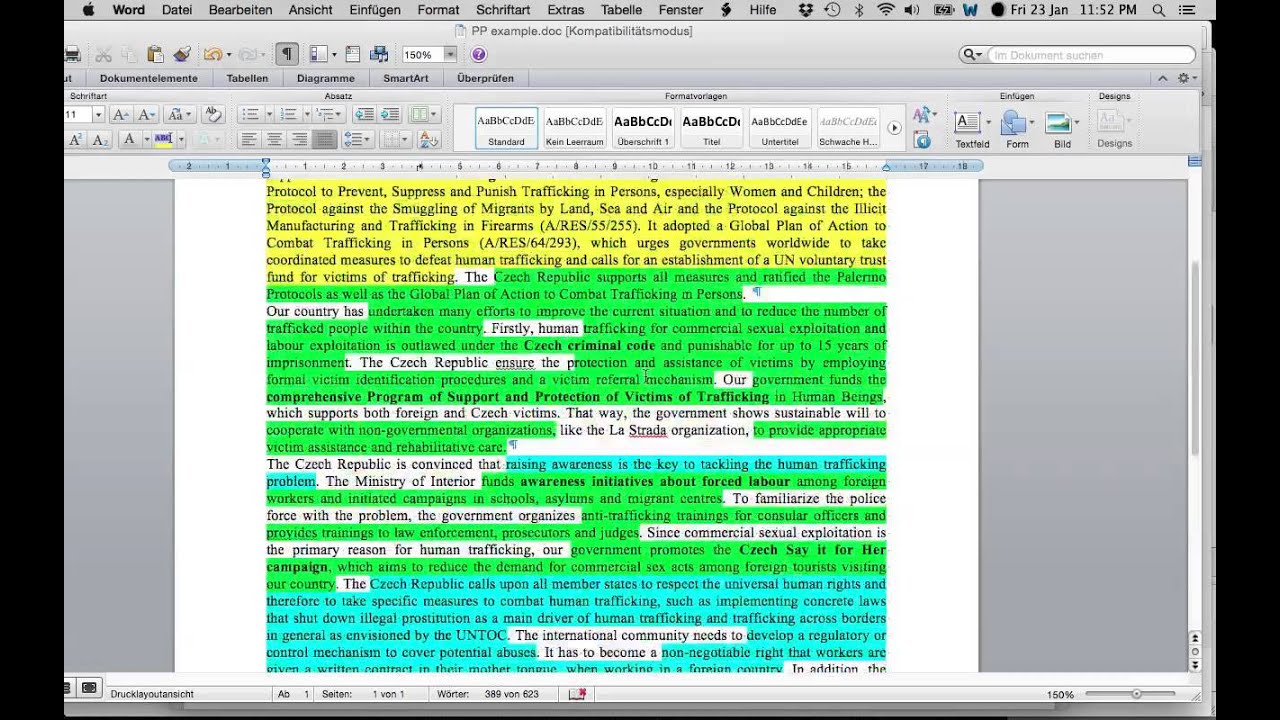Decrease font size with smaller A
1280x720 pixels.
click(145, 115)
